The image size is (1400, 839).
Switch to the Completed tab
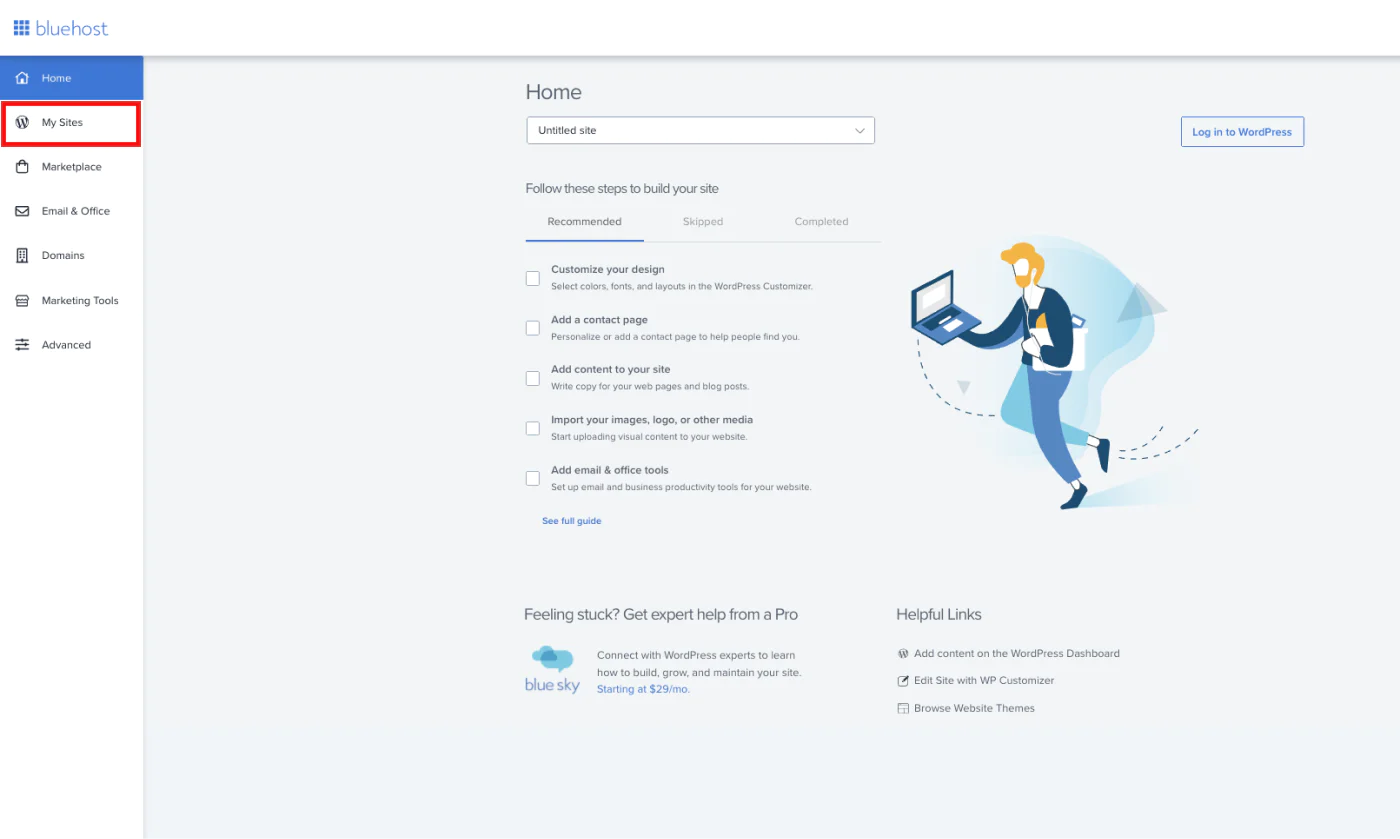(821, 222)
